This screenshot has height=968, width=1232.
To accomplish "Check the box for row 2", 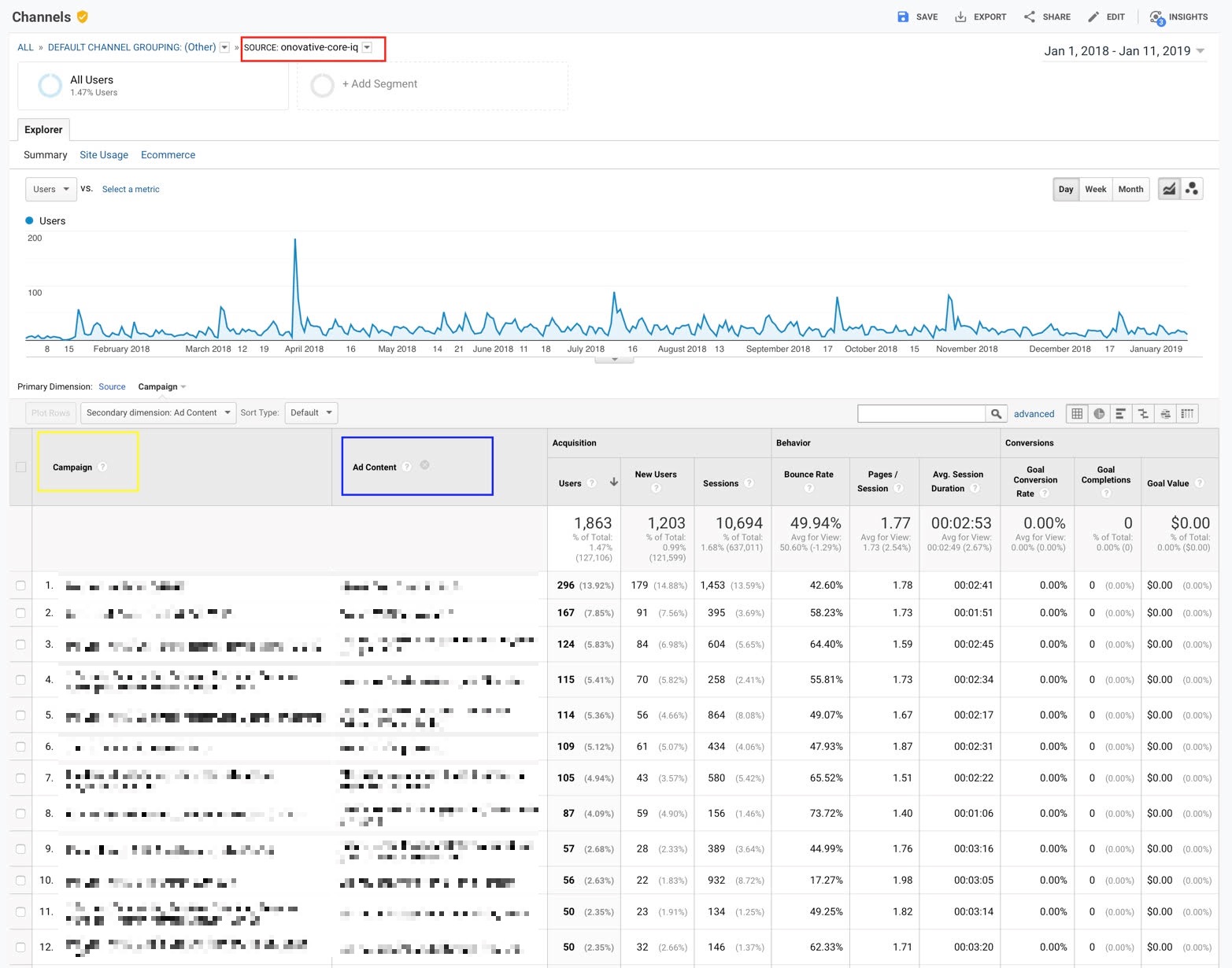I will 21,613.
